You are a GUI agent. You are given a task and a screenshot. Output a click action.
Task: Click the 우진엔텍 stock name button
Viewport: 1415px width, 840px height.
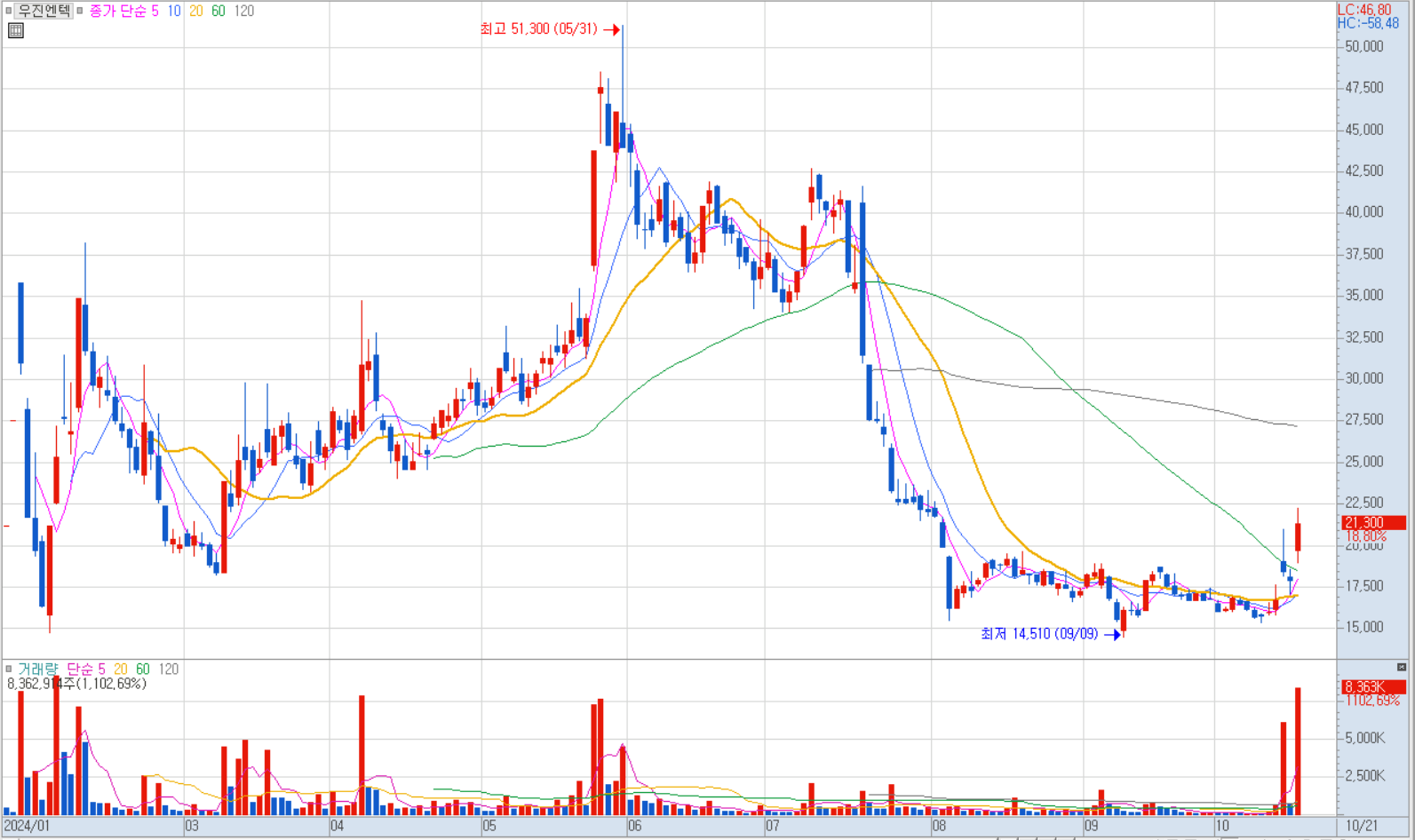[44, 11]
